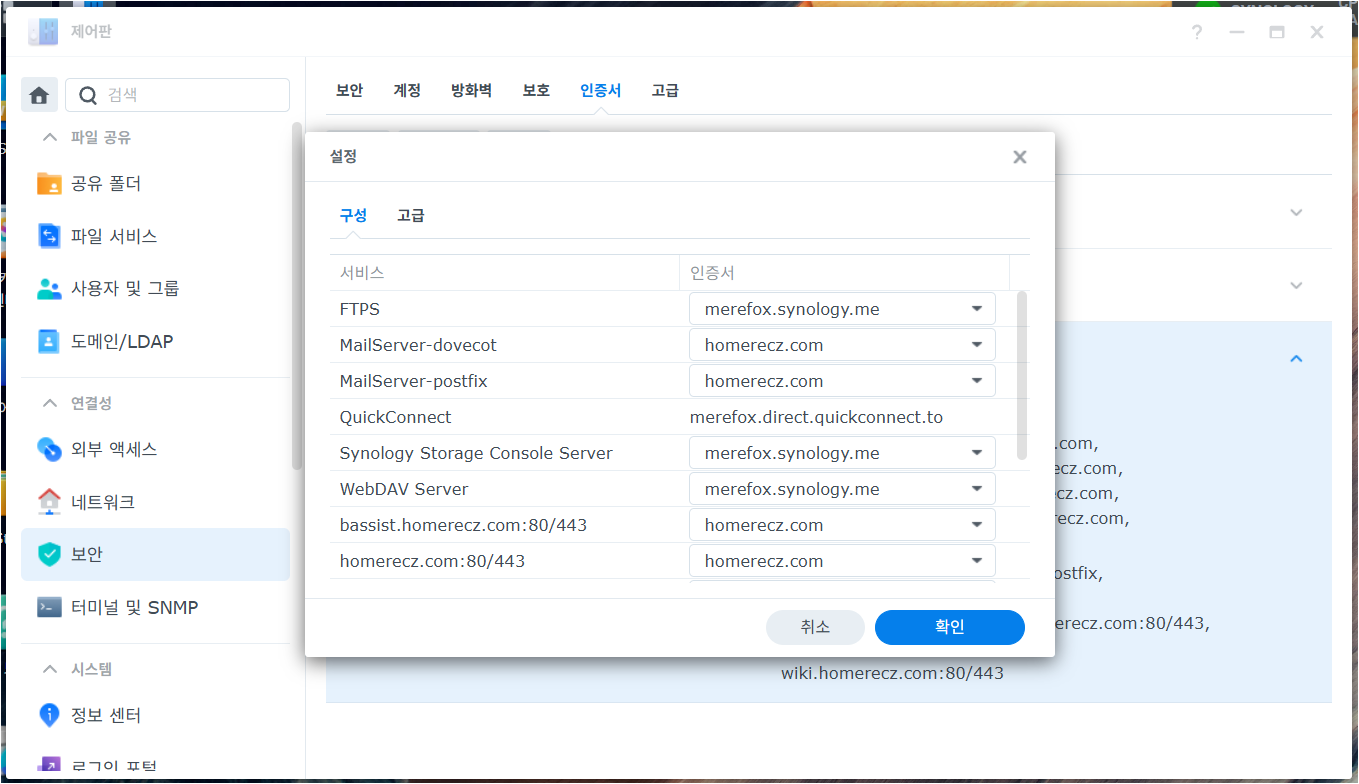The image size is (1359, 784).
Task: Collapse the 파일 공유 sidebar section
Action: click(x=49, y=137)
